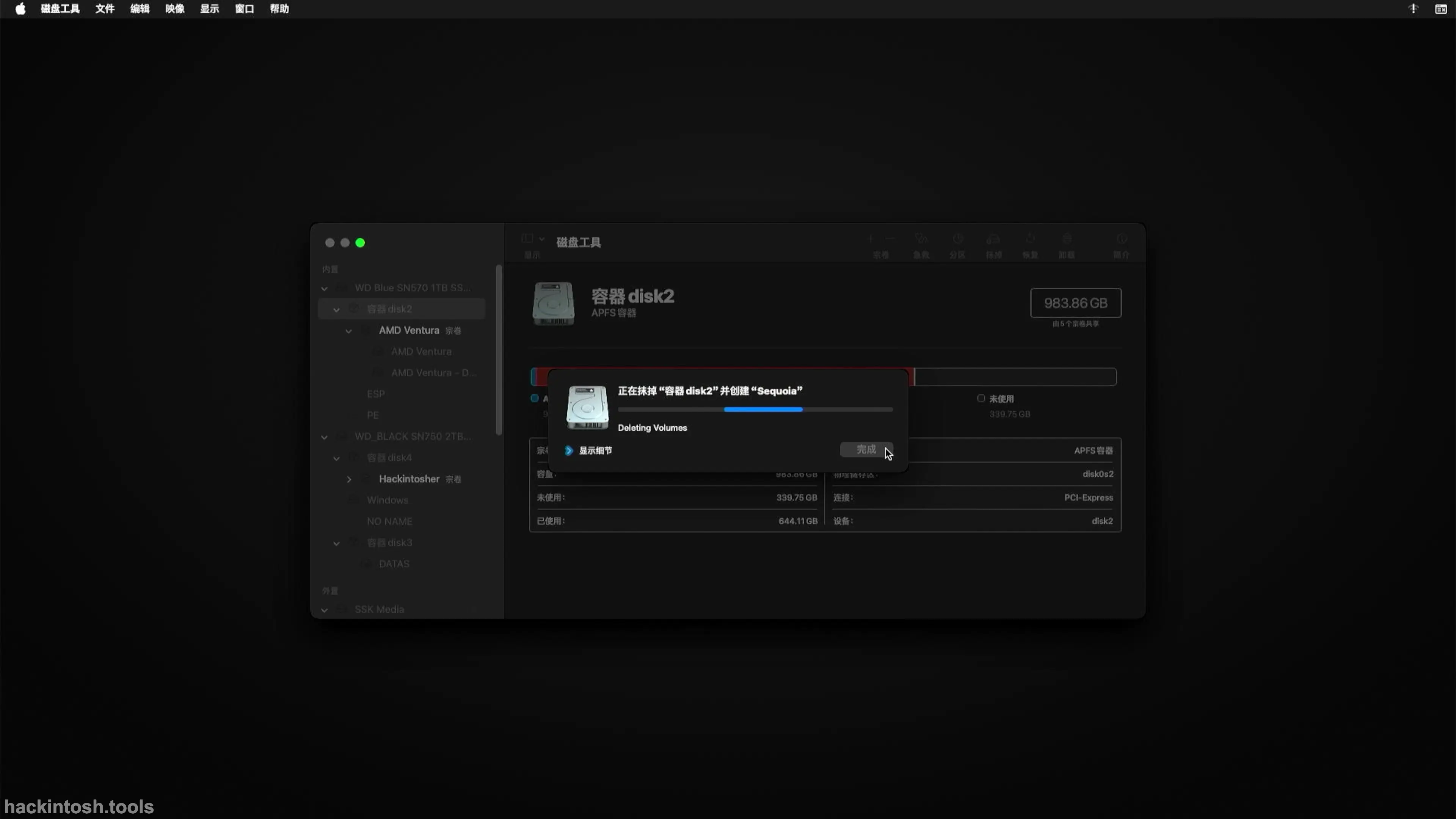Click the PCI-Express connection value

pos(1089,497)
